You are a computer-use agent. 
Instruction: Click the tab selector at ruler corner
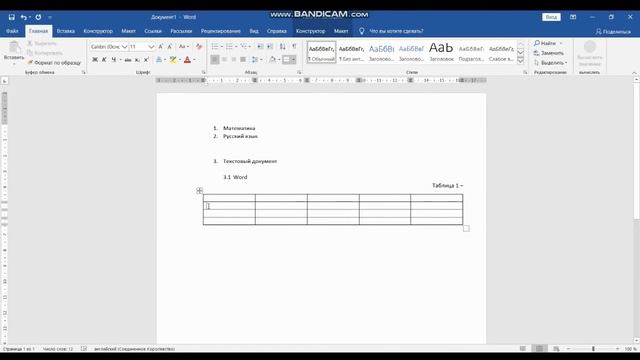(x=4, y=81)
